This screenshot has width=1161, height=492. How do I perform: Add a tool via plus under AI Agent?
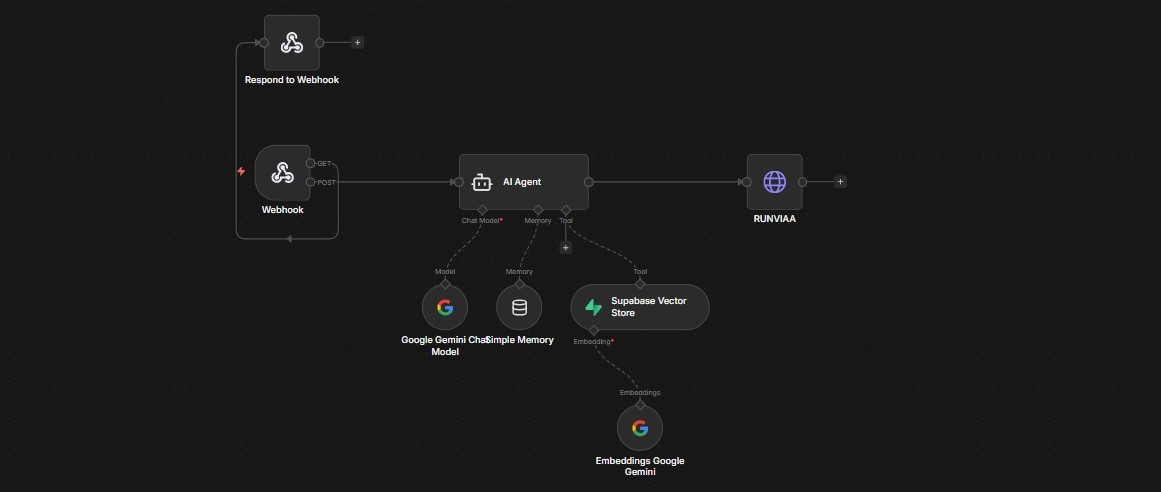pyautogui.click(x=565, y=247)
